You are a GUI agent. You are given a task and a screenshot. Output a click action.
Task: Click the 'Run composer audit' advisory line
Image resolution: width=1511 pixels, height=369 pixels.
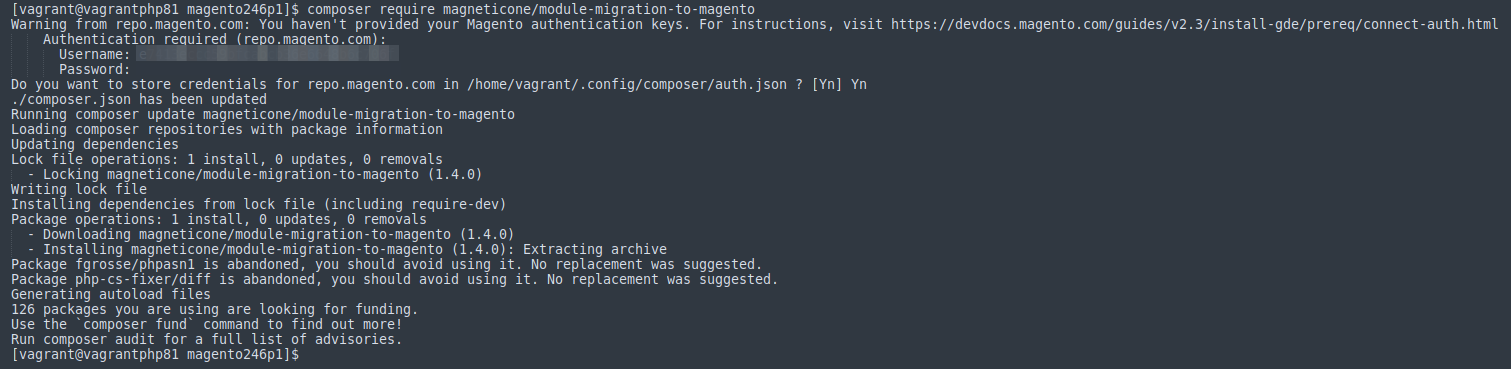point(206,339)
